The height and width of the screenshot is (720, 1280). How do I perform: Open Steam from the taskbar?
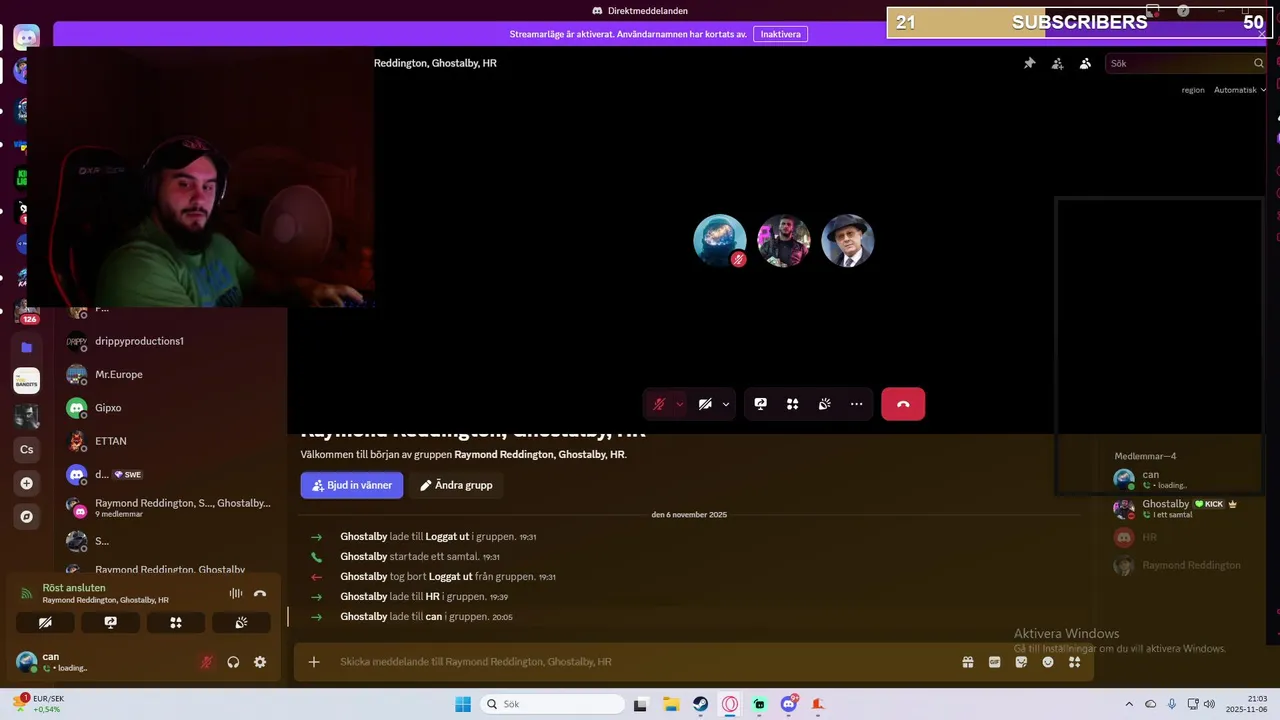701,704
